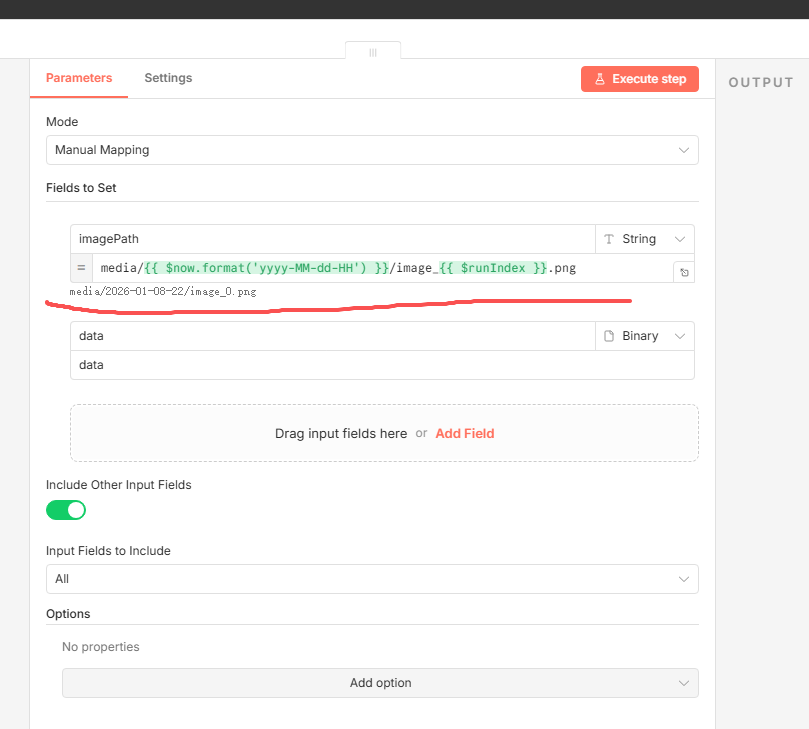
Task: Click the chevron arrow of the Mode field
Action: pyautogui.click(x=684, y=150)
